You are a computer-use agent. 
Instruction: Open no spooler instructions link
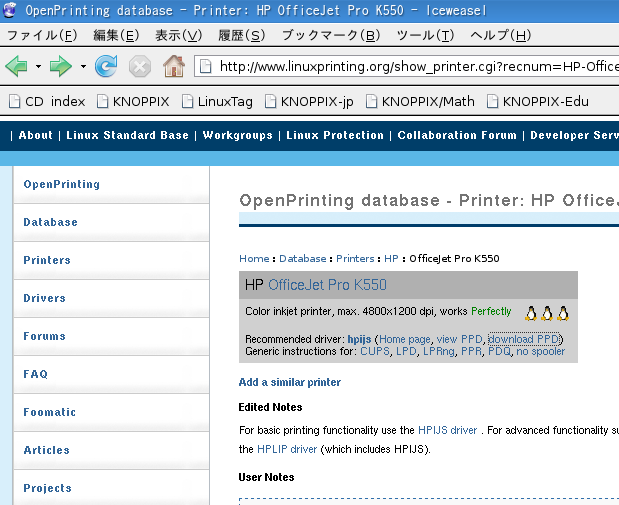tap(540, 351)
